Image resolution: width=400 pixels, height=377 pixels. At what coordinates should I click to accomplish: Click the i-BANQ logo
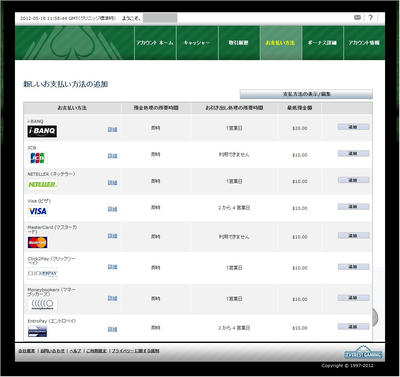coord(42,131)
